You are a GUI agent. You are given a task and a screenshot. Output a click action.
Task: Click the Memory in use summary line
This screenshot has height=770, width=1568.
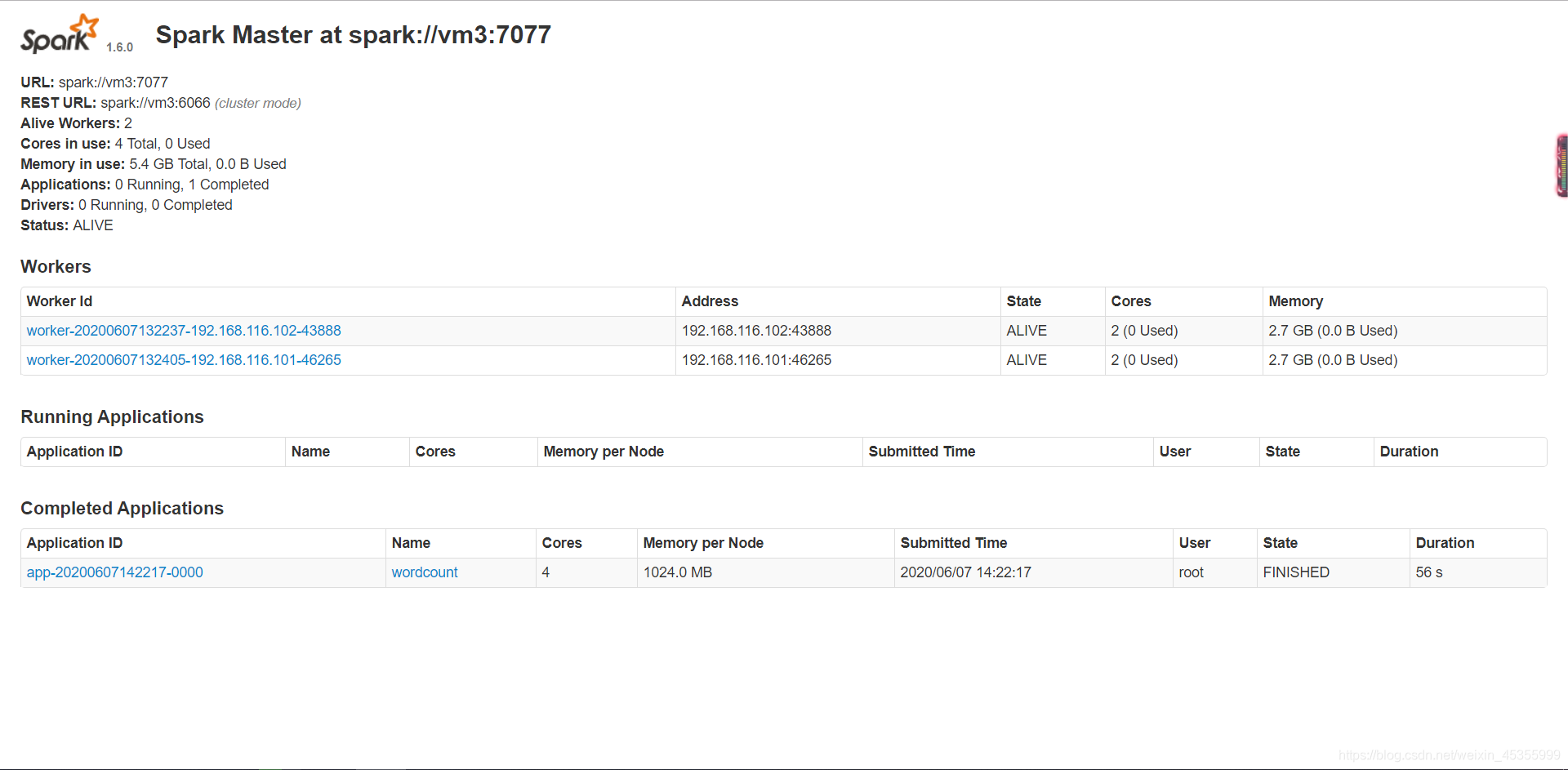154,164
